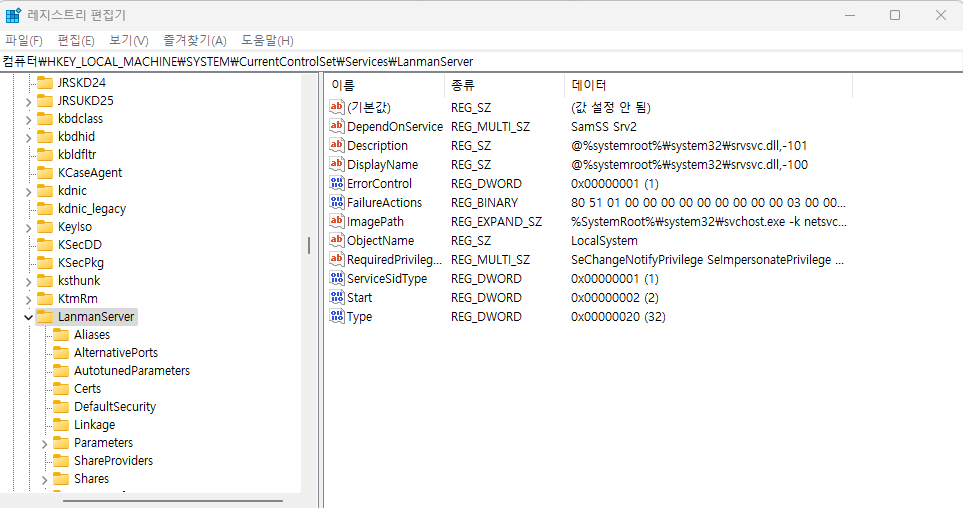
Task: Expand the KtmRm key node
Action: [27, 299]
